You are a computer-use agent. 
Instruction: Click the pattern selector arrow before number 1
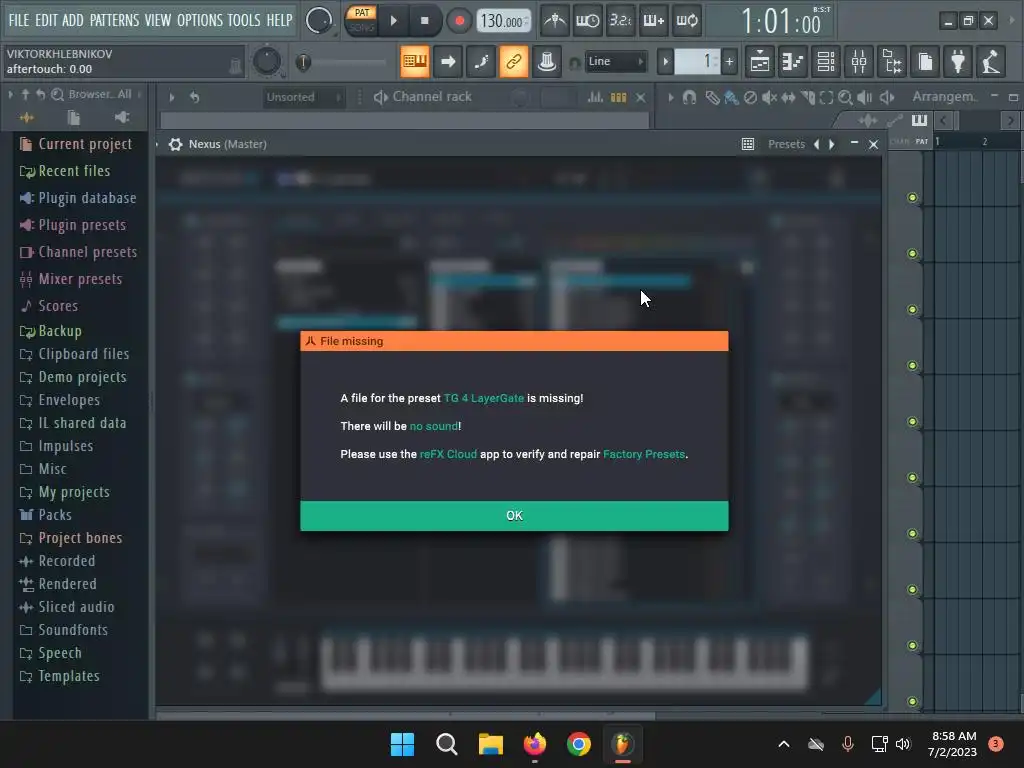tap(665, 62)
